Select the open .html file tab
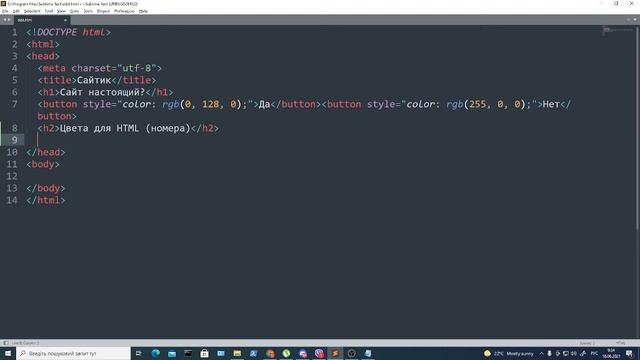This screenshot has width=640, height=360. coord(41,20)
